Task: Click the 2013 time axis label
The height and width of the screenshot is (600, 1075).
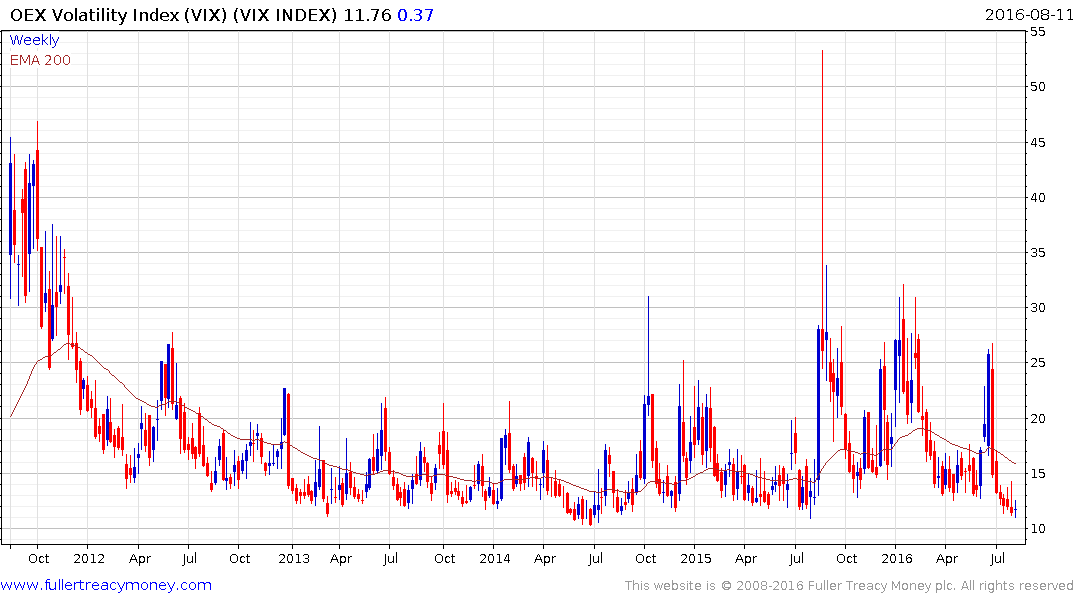Action: click(x=294, y=558)
